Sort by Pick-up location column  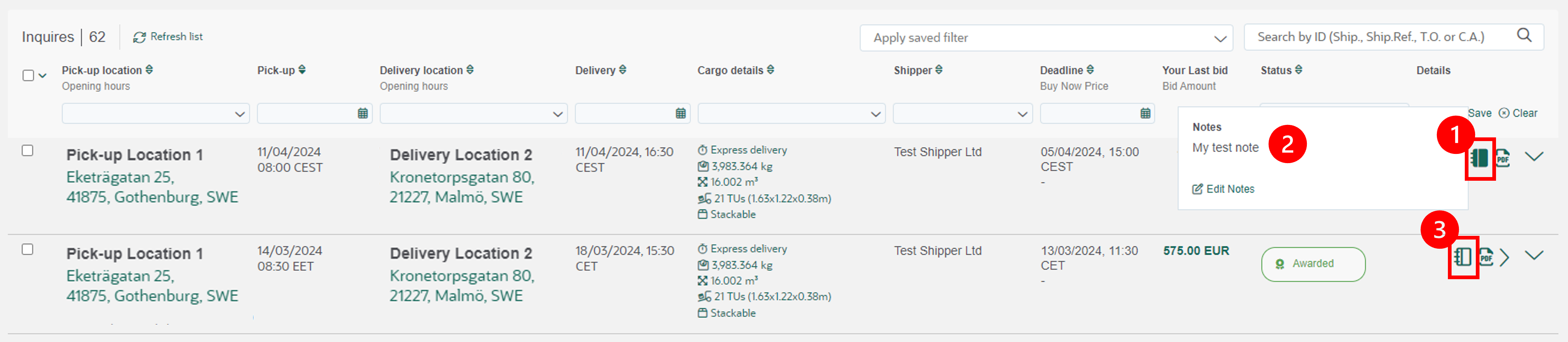click(x=149, y=70)
